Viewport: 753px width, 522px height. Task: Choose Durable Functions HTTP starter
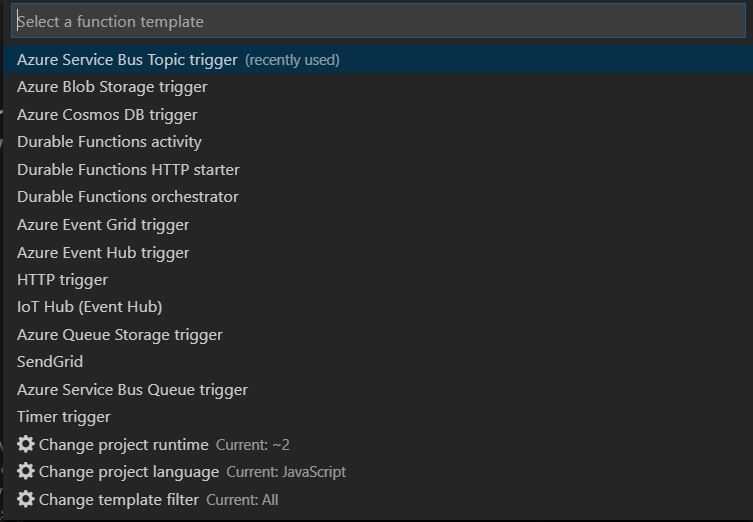[x=378, y=170]
